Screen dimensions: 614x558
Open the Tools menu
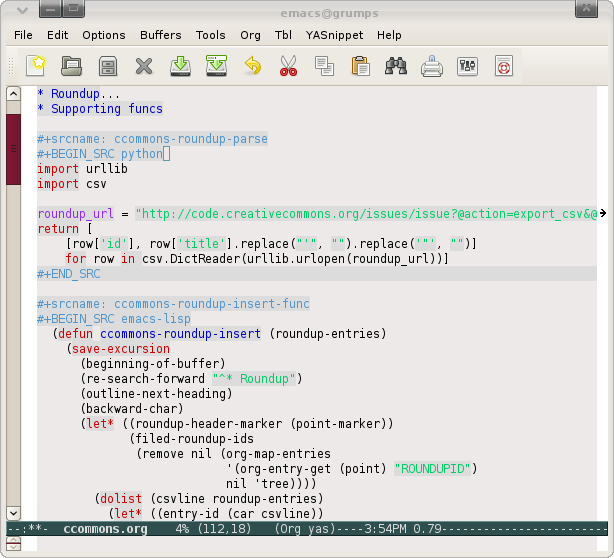(211, 35)
